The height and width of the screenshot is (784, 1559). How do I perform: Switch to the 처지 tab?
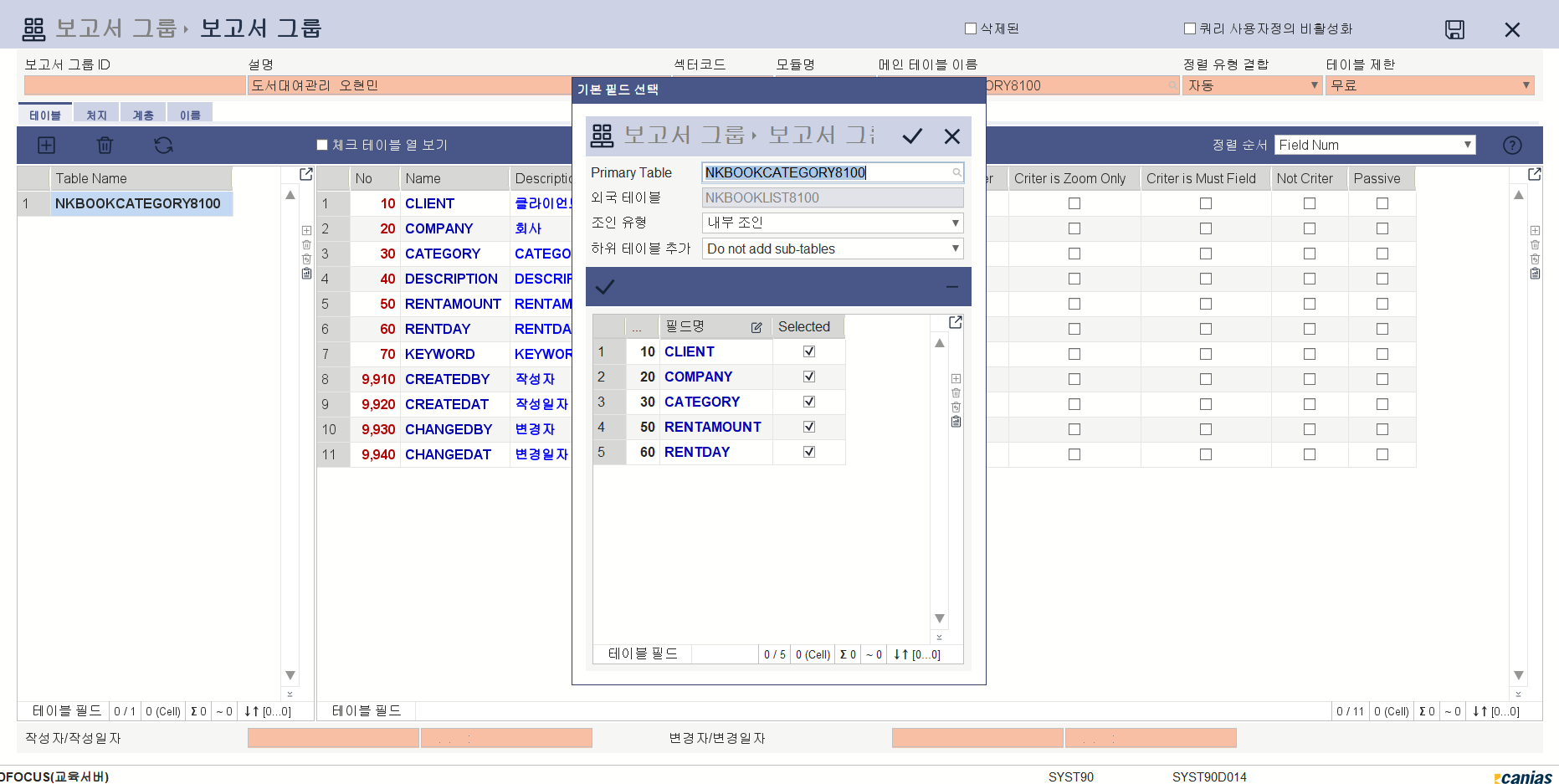[96, 115]
